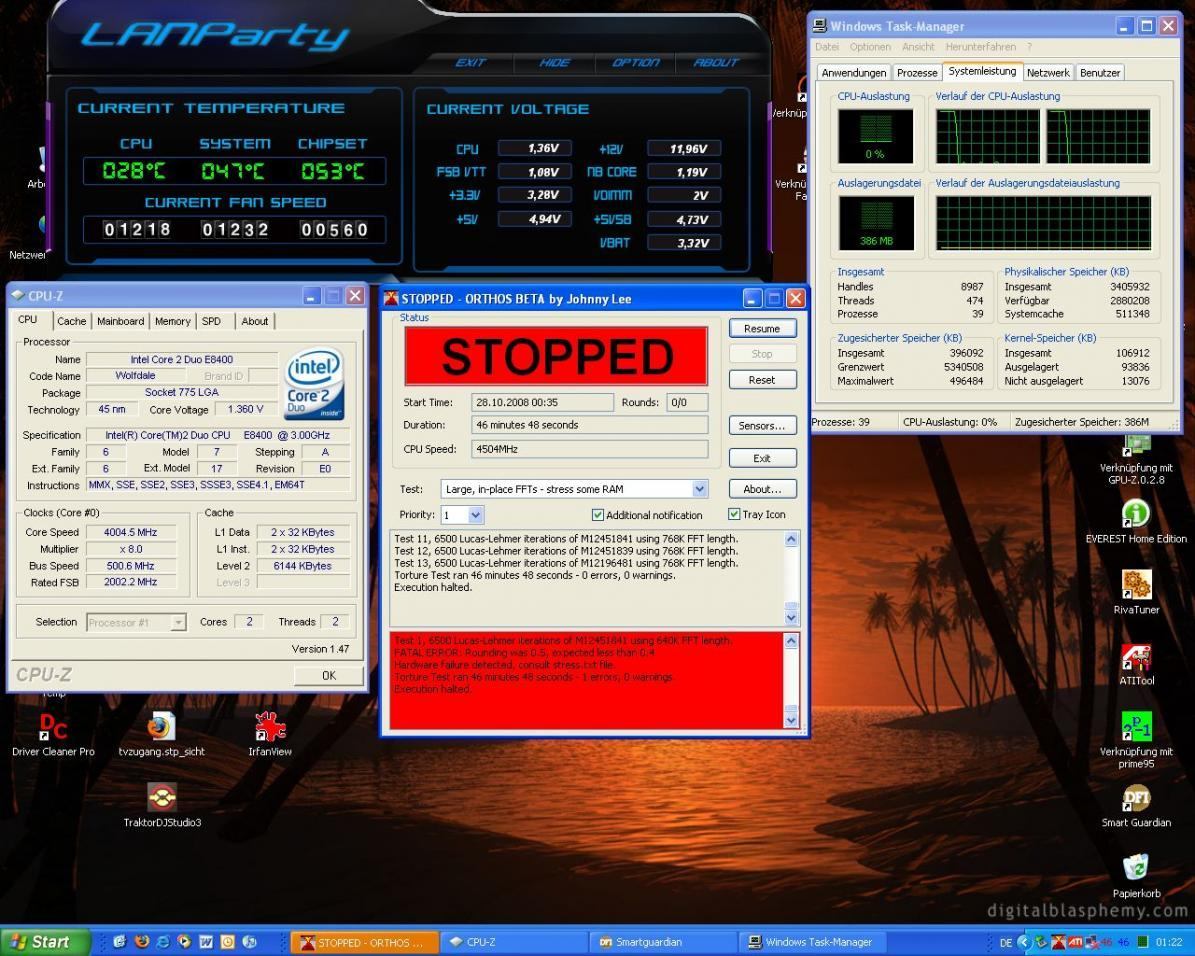Open the GPU-Z 0.2.8 shortcut
This screenshot has width=1195, height=956.
pos(1136,459)
